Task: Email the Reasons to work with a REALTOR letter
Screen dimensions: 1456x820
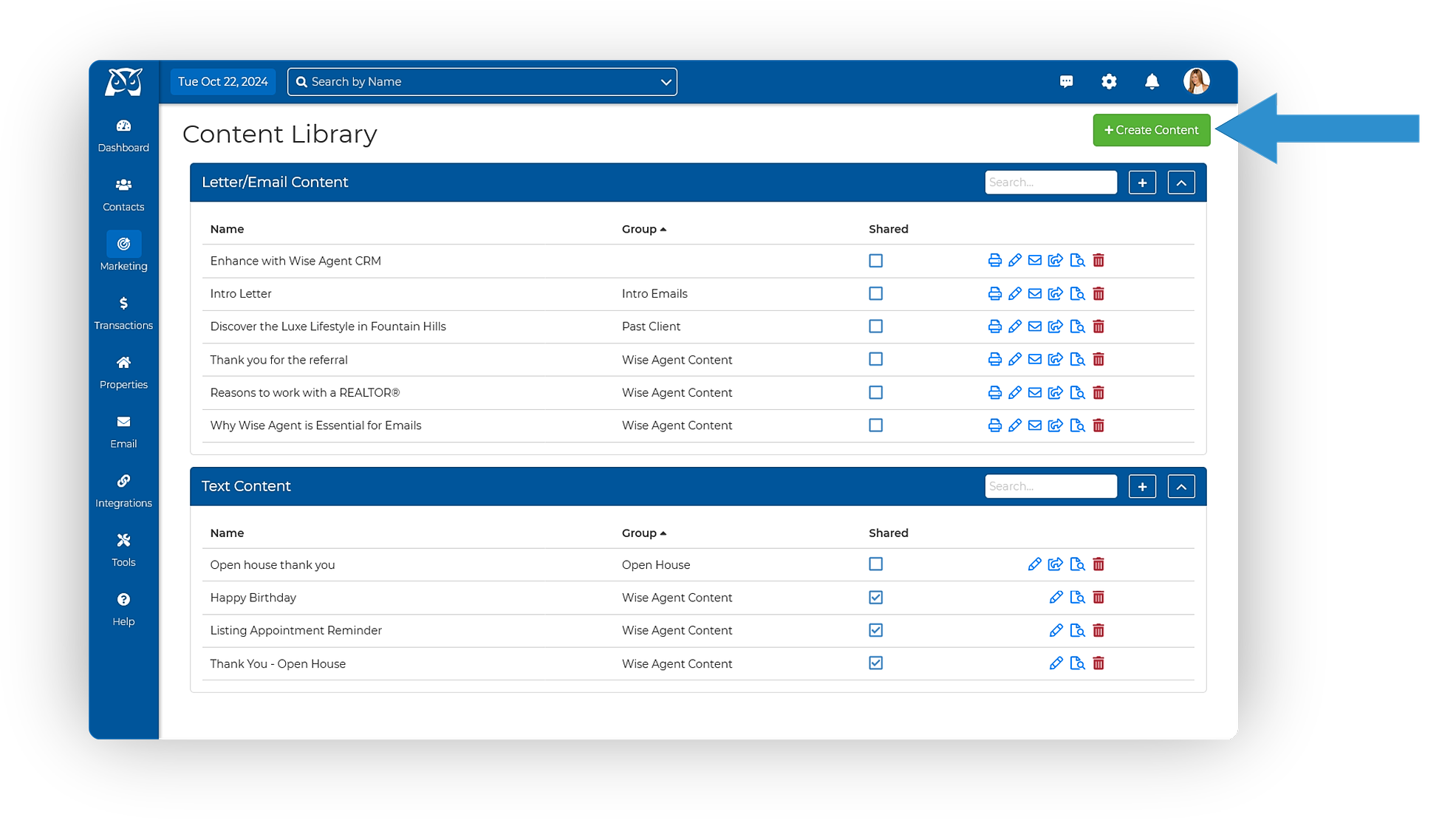Action: point(1035,393)
